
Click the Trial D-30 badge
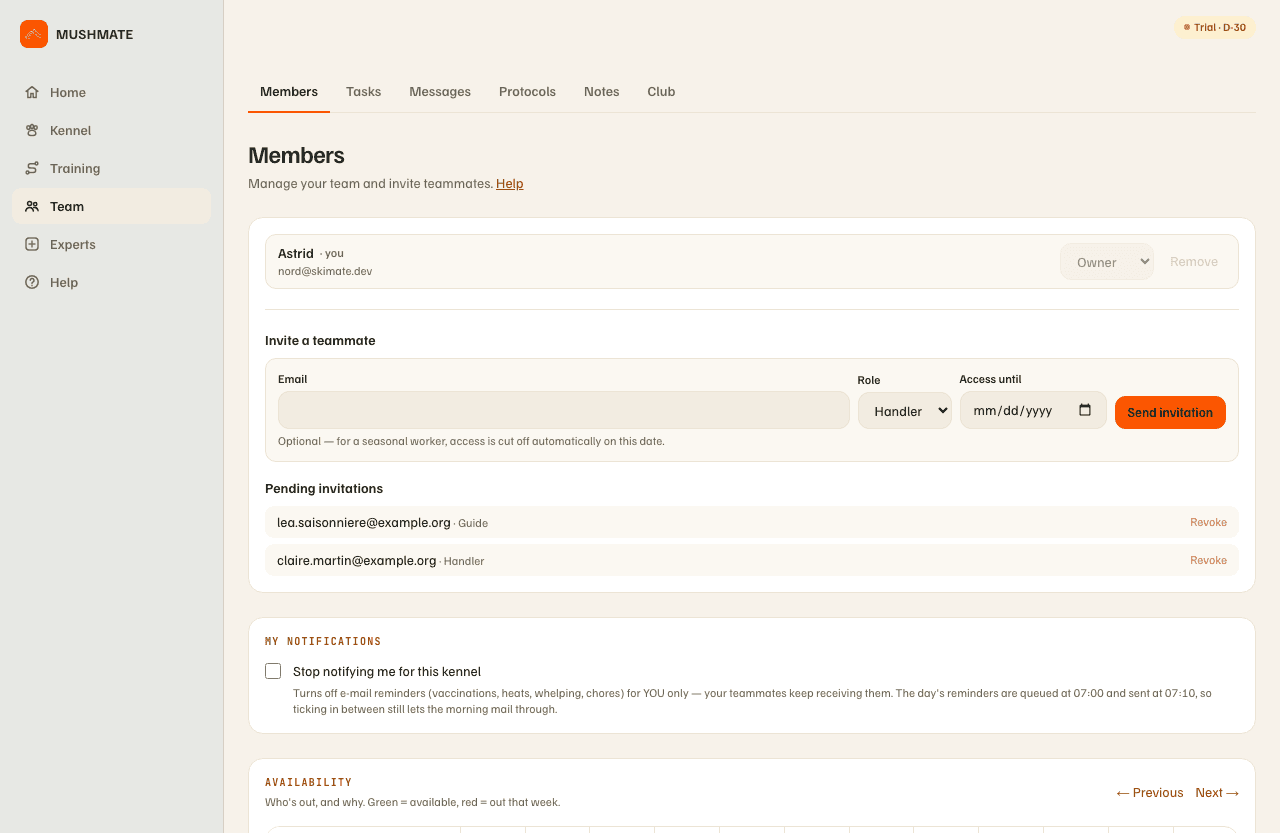1215,27
